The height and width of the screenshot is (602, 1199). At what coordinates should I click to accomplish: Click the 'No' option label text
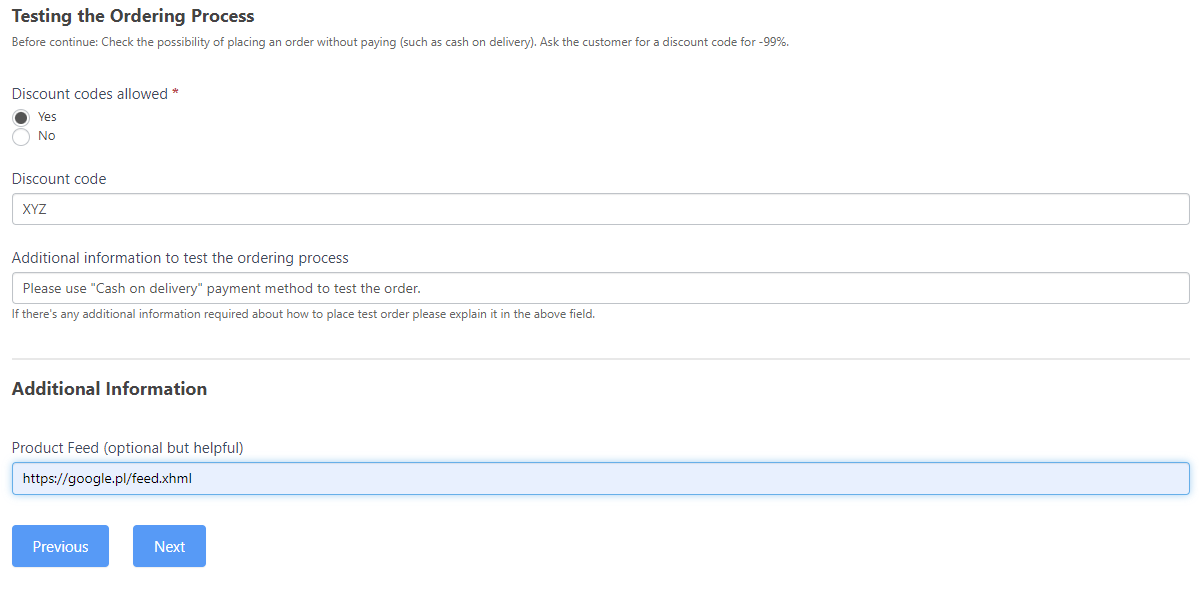46,136
